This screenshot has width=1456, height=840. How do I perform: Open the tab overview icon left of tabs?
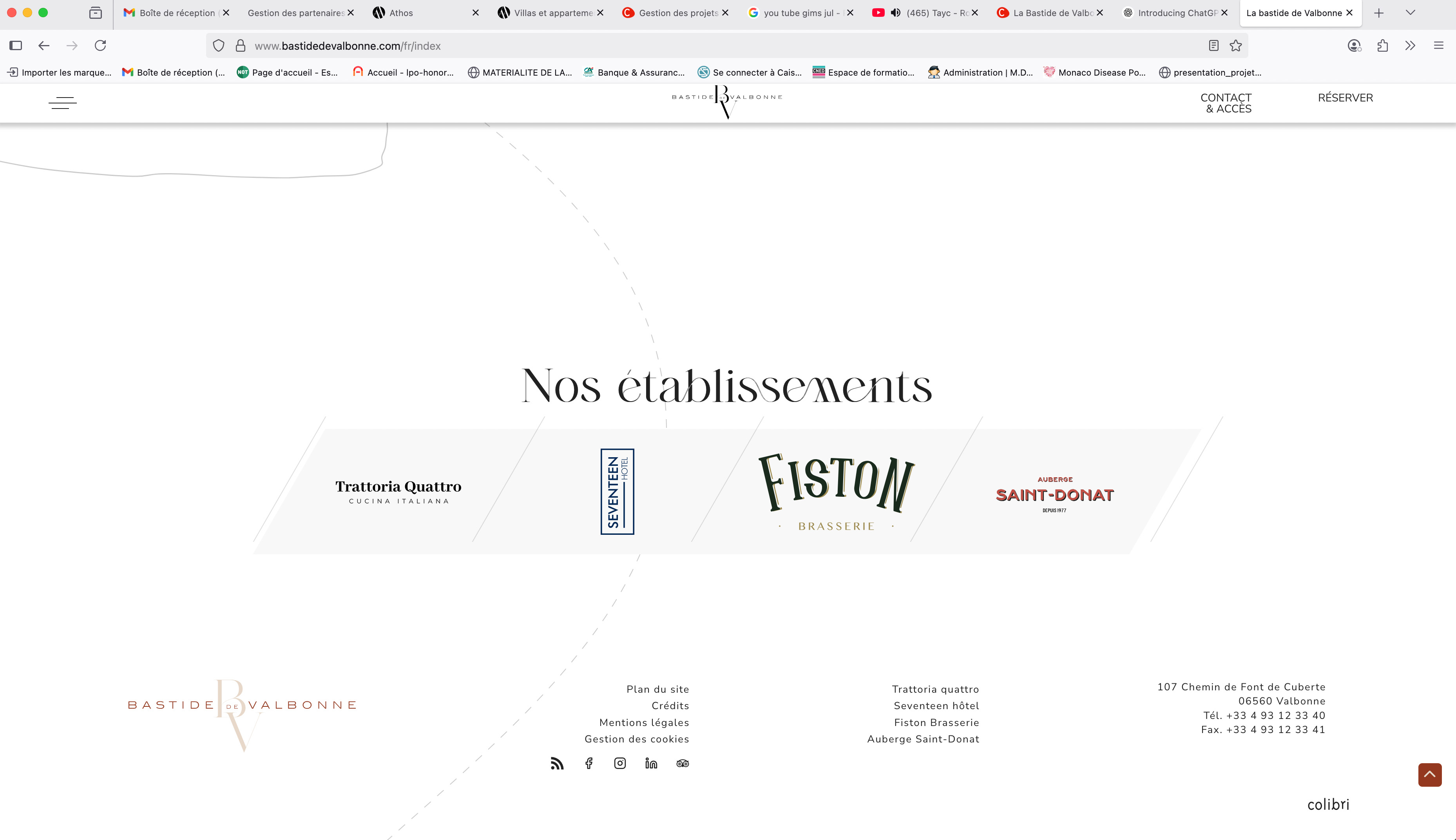point(96,13)
